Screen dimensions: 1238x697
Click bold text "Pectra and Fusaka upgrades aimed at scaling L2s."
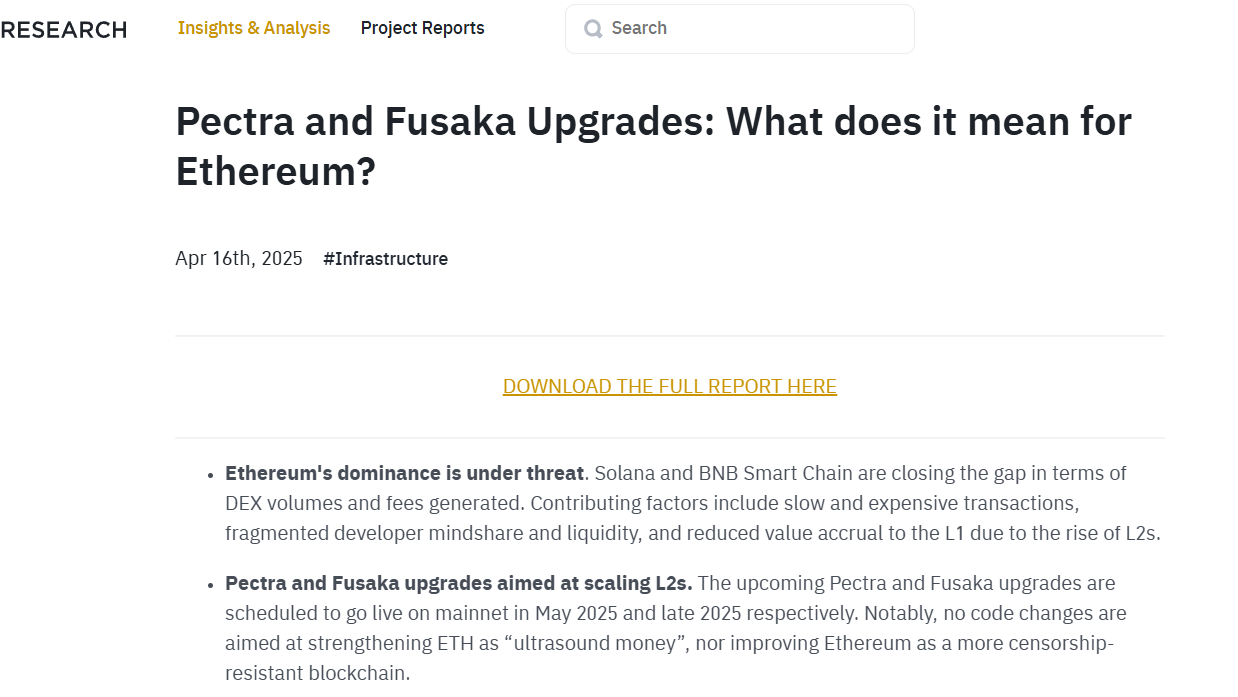[459, 583]
